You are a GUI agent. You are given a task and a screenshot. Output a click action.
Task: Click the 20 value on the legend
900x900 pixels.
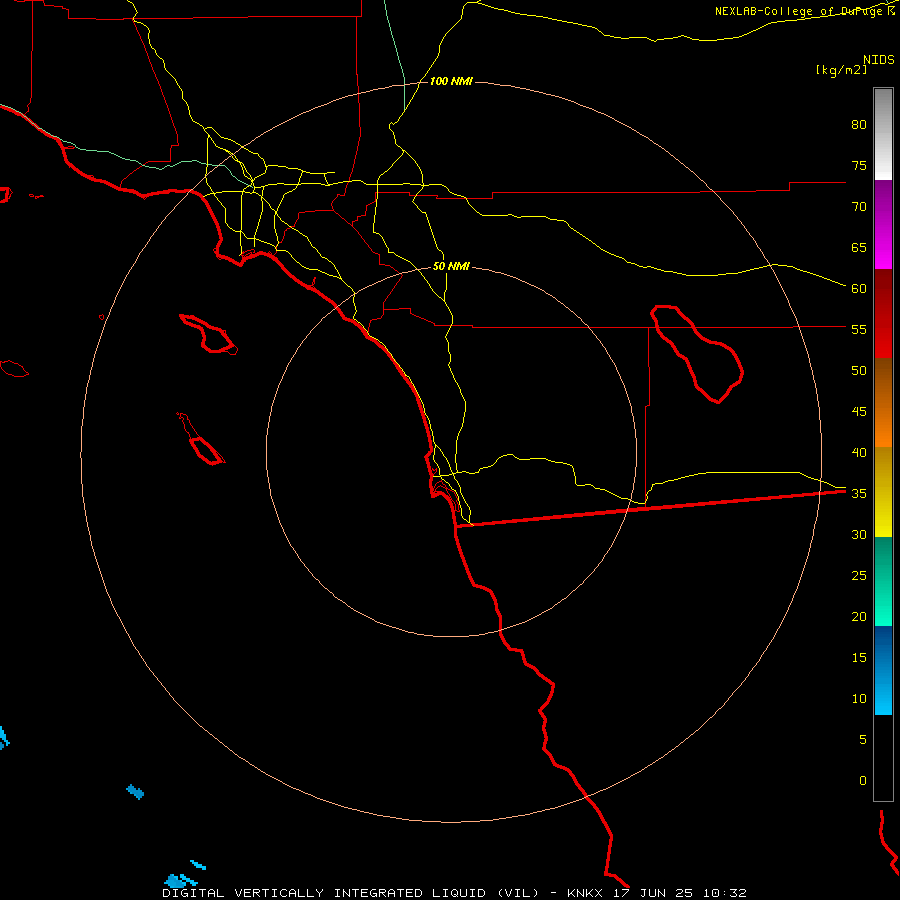(x=859, y=616)
